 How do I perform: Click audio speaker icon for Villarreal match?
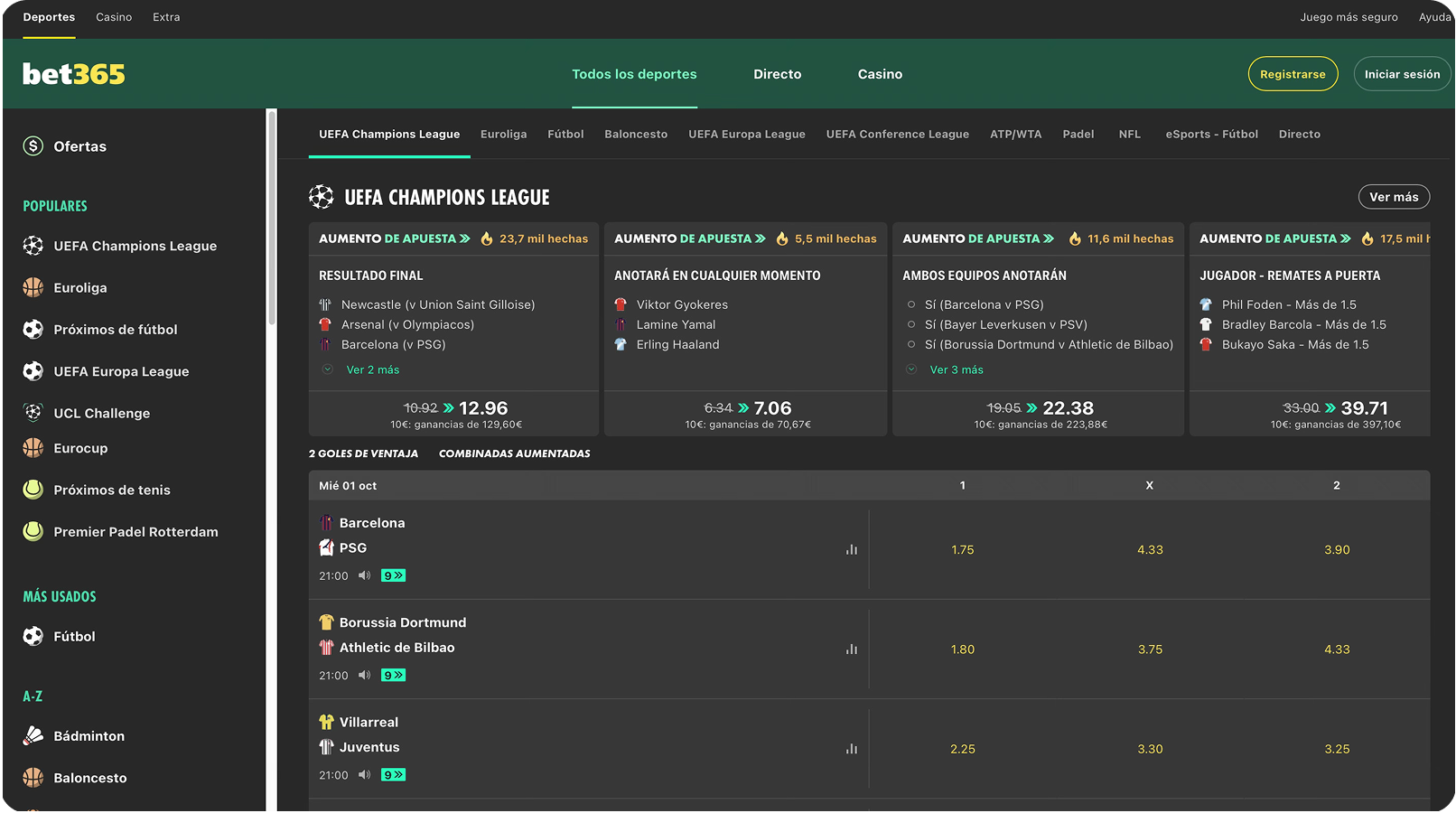[364, 774]
